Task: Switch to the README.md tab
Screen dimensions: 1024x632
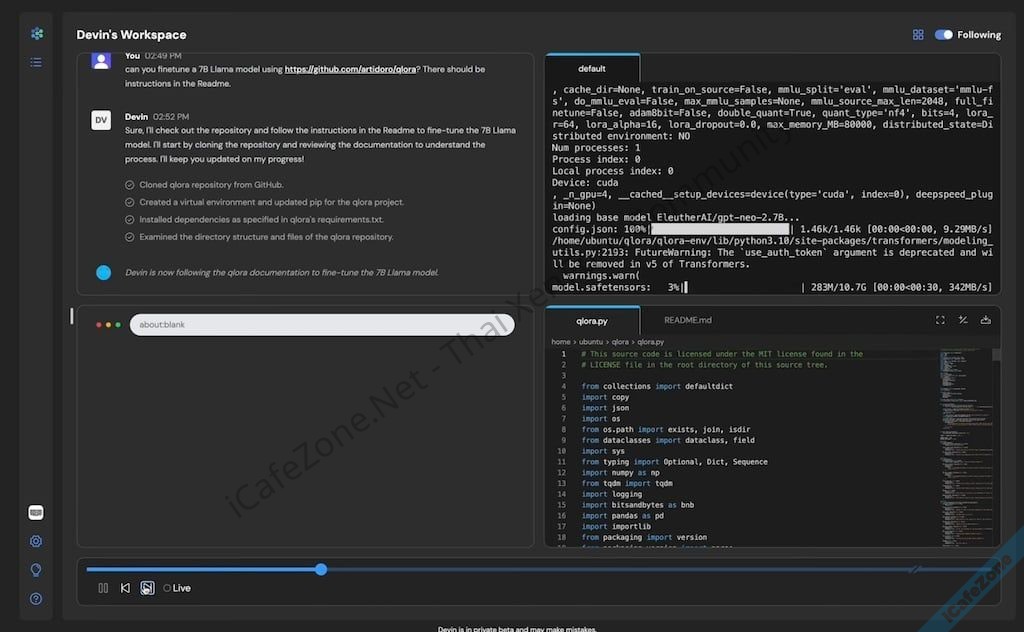Action: click(688, 321)
